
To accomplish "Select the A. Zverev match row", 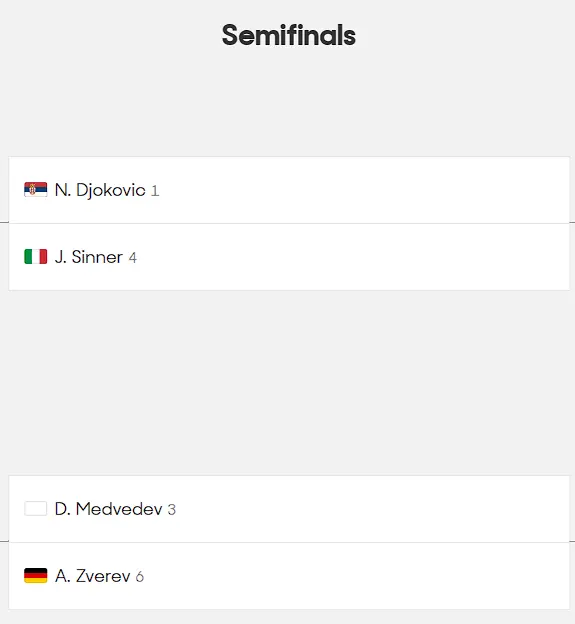I will [x=289, y=575].
